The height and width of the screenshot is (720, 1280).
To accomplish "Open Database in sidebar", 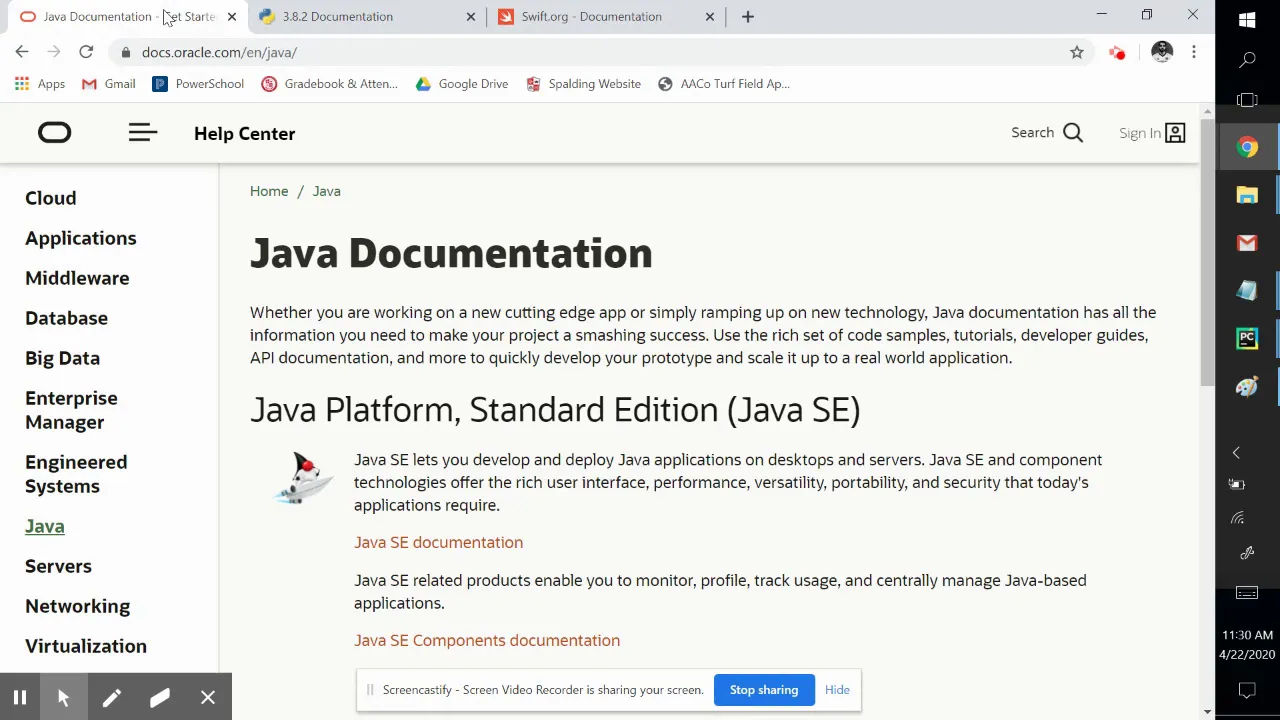I will click(66, 318).
